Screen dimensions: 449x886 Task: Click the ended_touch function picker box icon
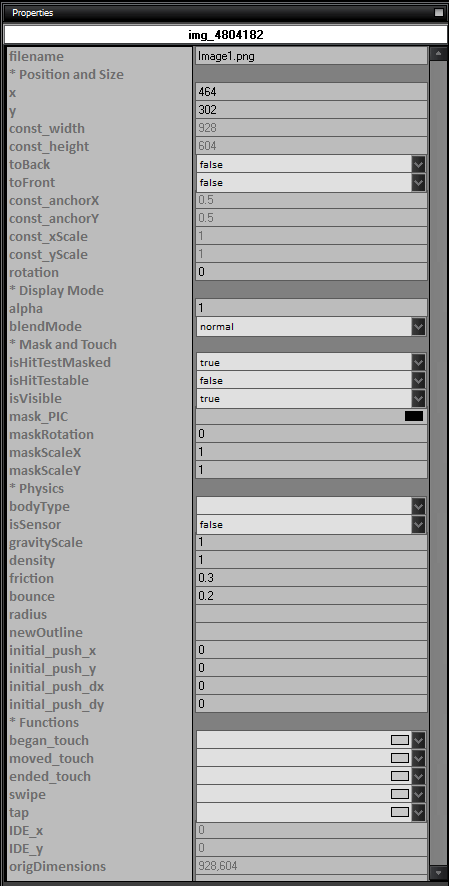click(400, 776)
